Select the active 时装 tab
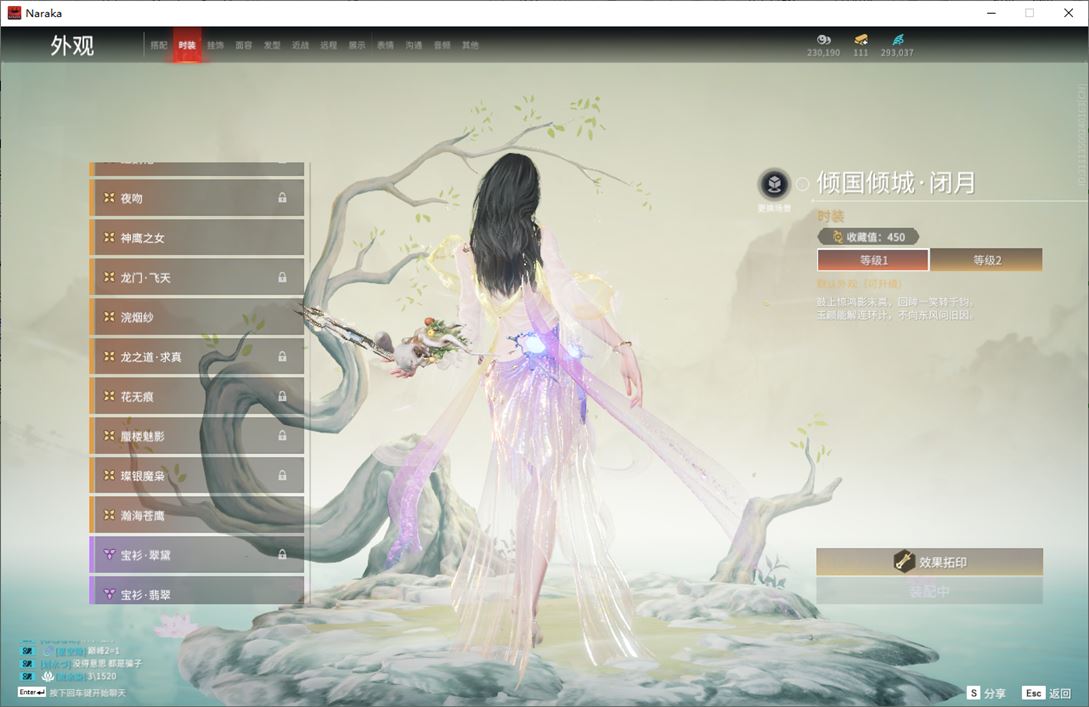Image resolution: width=1089 pixels, height=707 pixels. (x=187, y=45)
